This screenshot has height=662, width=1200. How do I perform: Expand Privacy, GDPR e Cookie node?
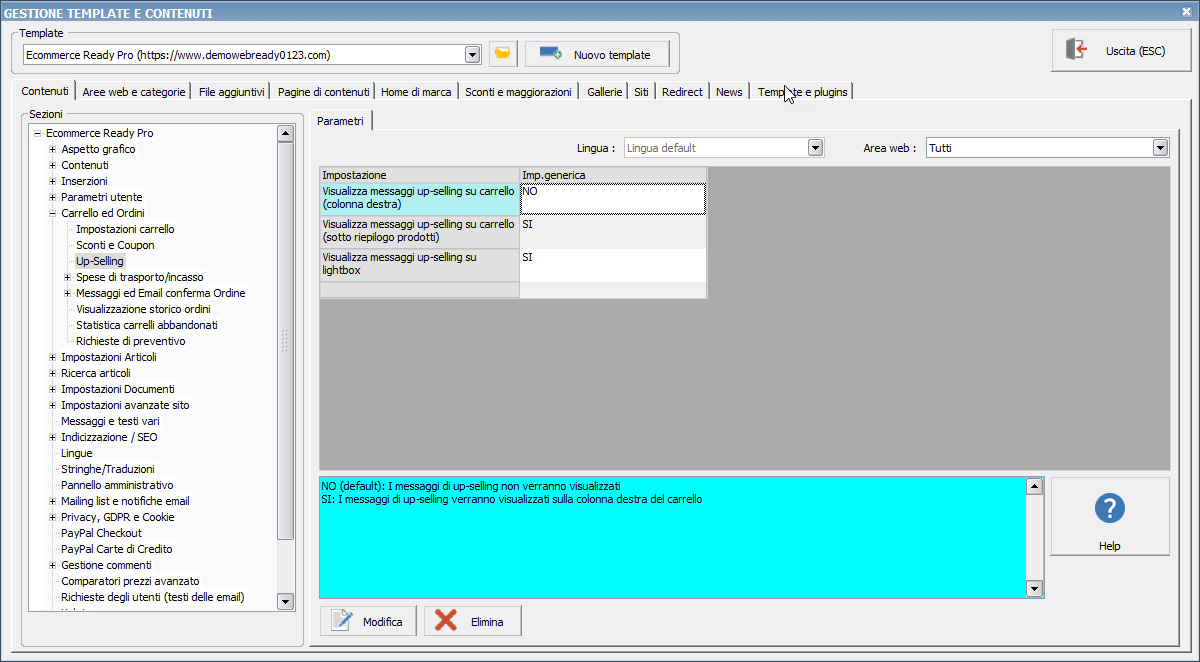click(x=52, y=517)
